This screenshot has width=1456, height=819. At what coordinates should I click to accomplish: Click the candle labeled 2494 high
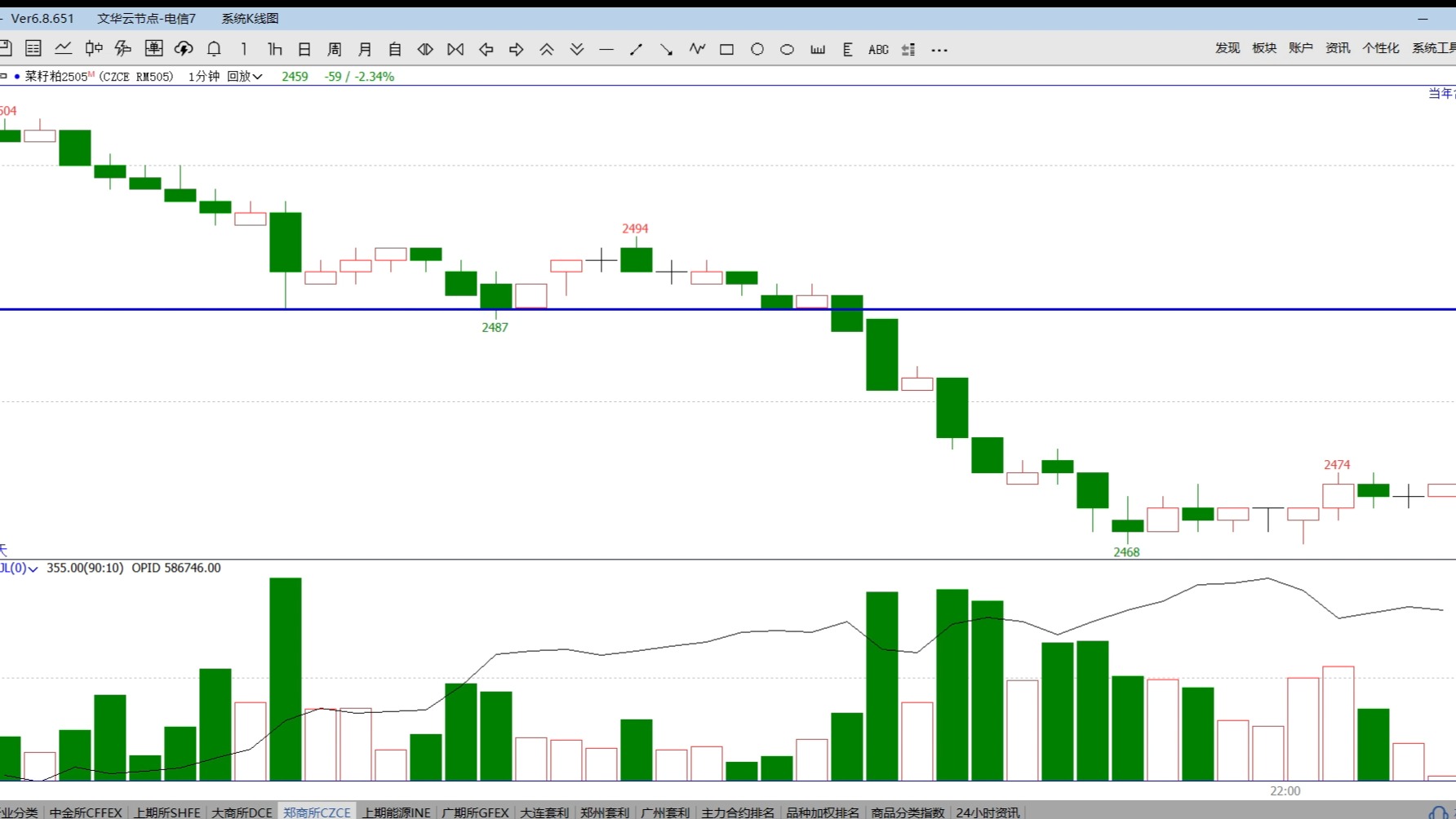coord(636,259)
